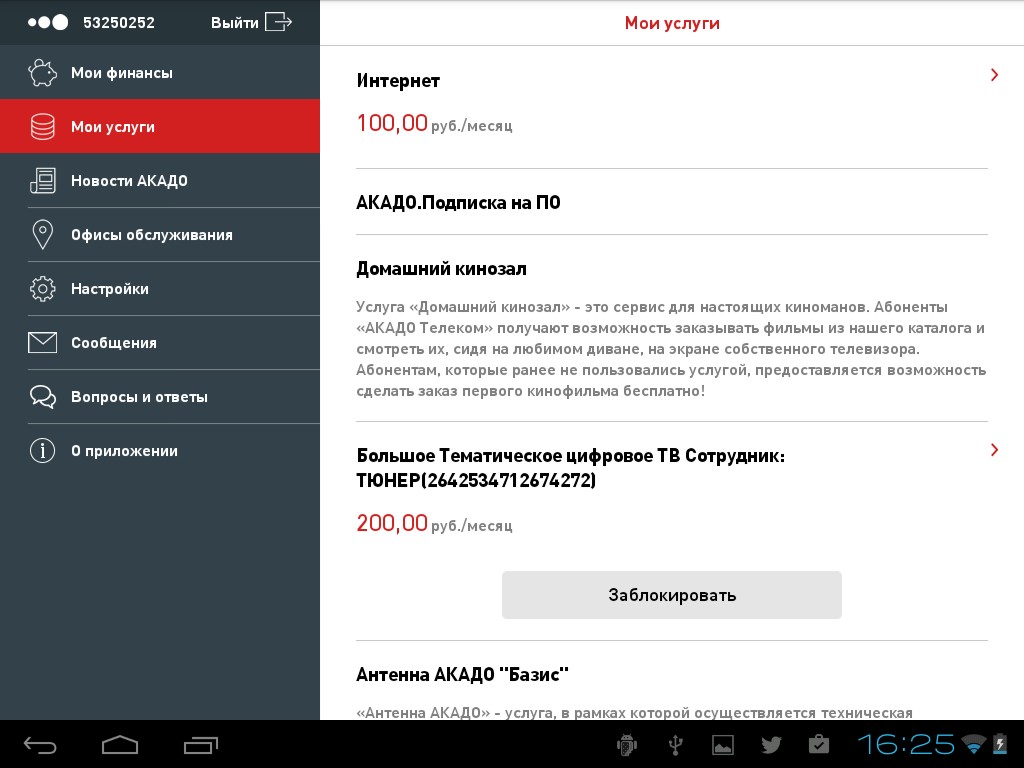Open Вопросы и ответы menu item
Image resolution: width=1024 pixels, height=768 pixels.
tap(160, 396)
